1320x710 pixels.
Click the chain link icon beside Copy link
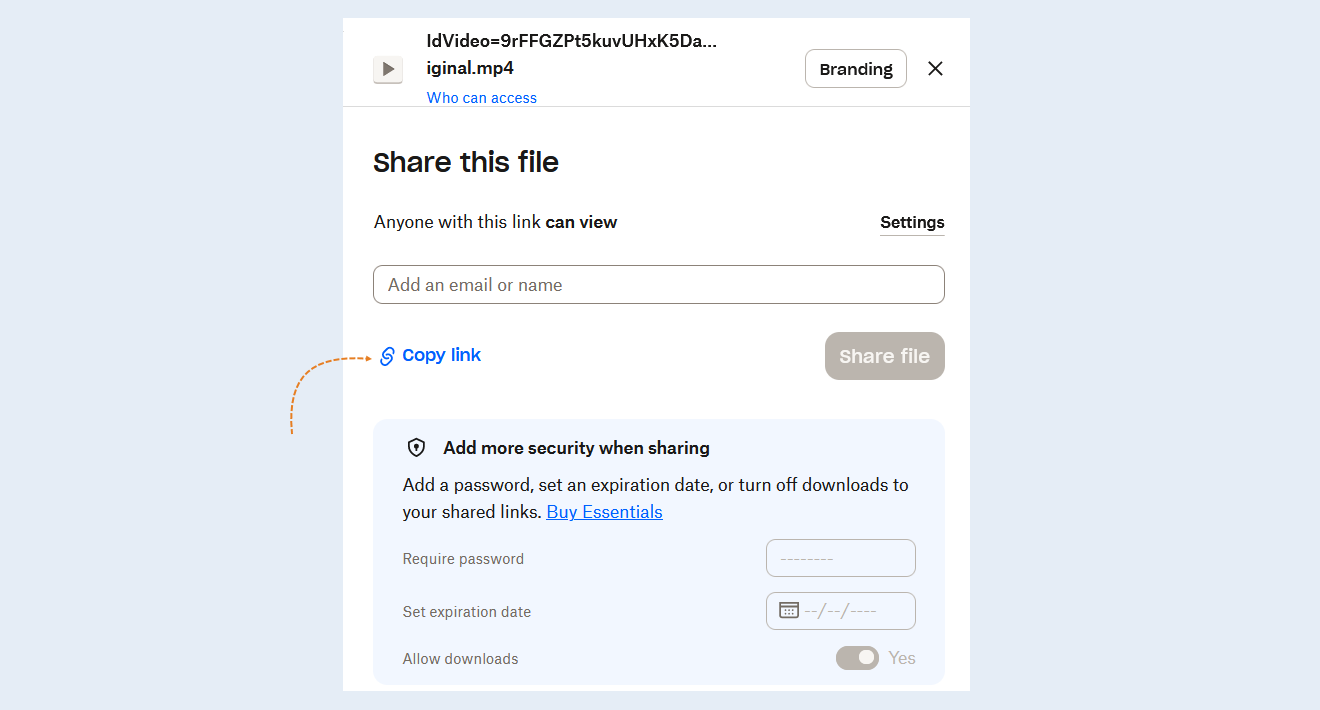[x=387, y=356]
